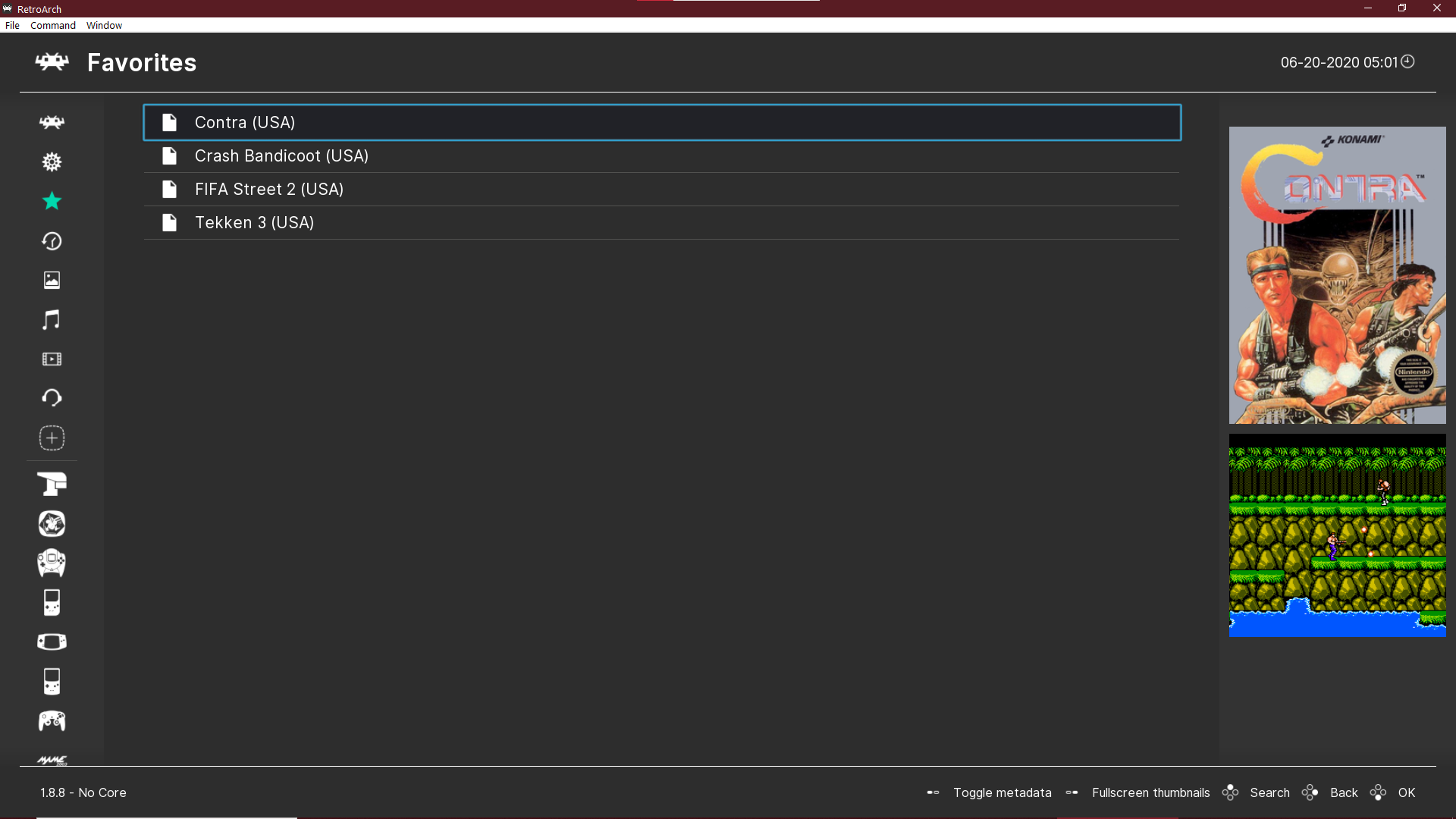
Task: Click the file icon of Tekken 3 (USA)
Action: tap(169, 222)
